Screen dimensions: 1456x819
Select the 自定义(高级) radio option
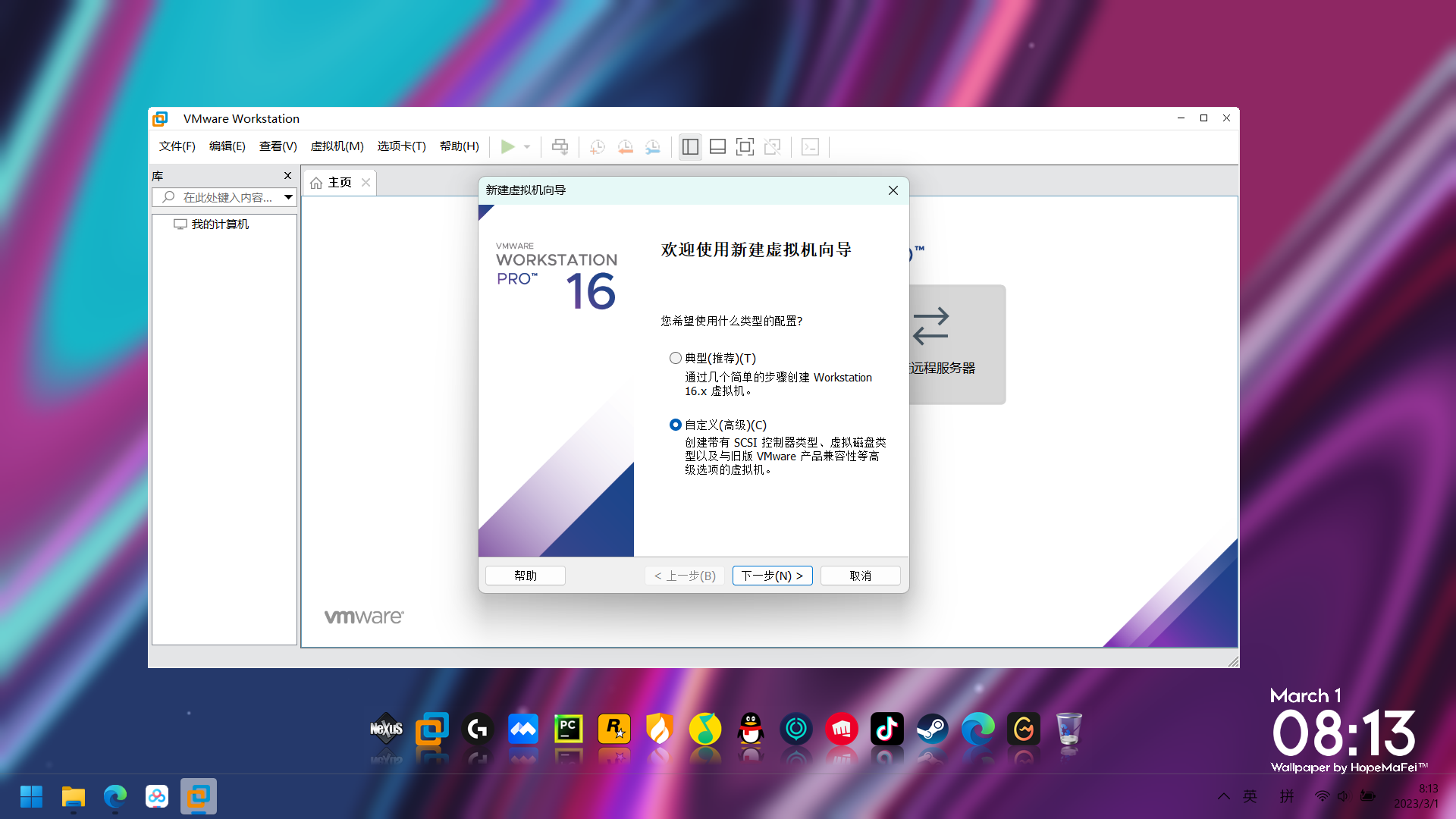(675, 425)
